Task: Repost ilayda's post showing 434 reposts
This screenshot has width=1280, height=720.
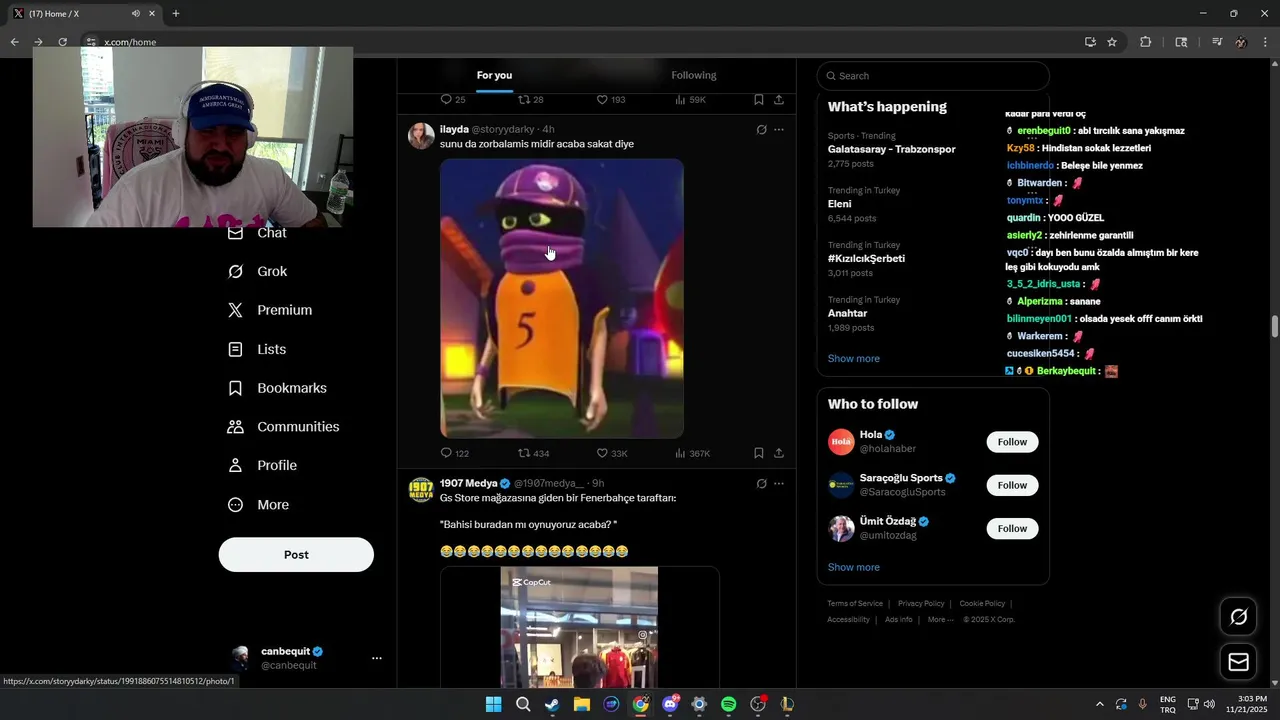Action: [x=533, y=453]
